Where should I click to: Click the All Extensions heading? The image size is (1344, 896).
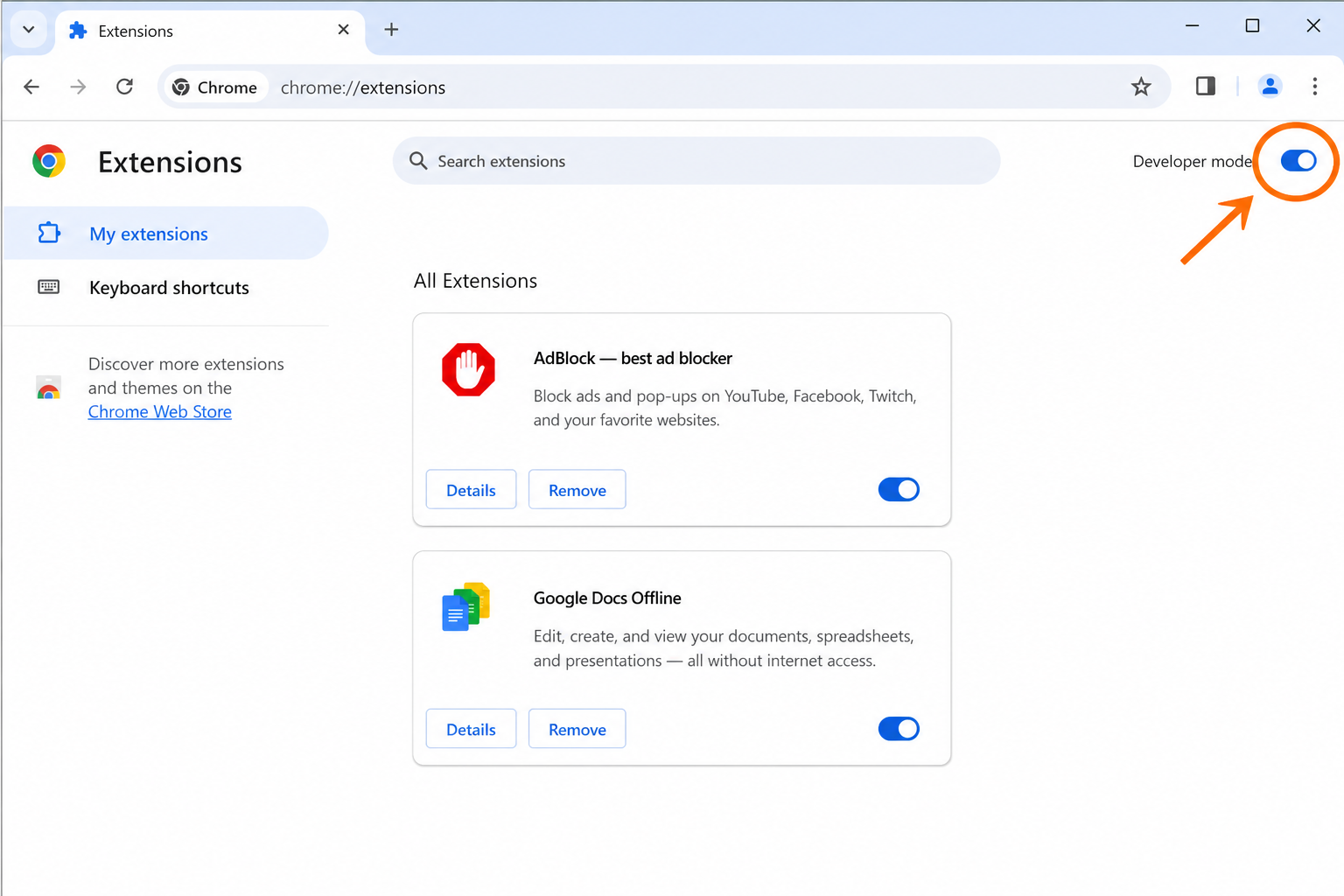475,281
